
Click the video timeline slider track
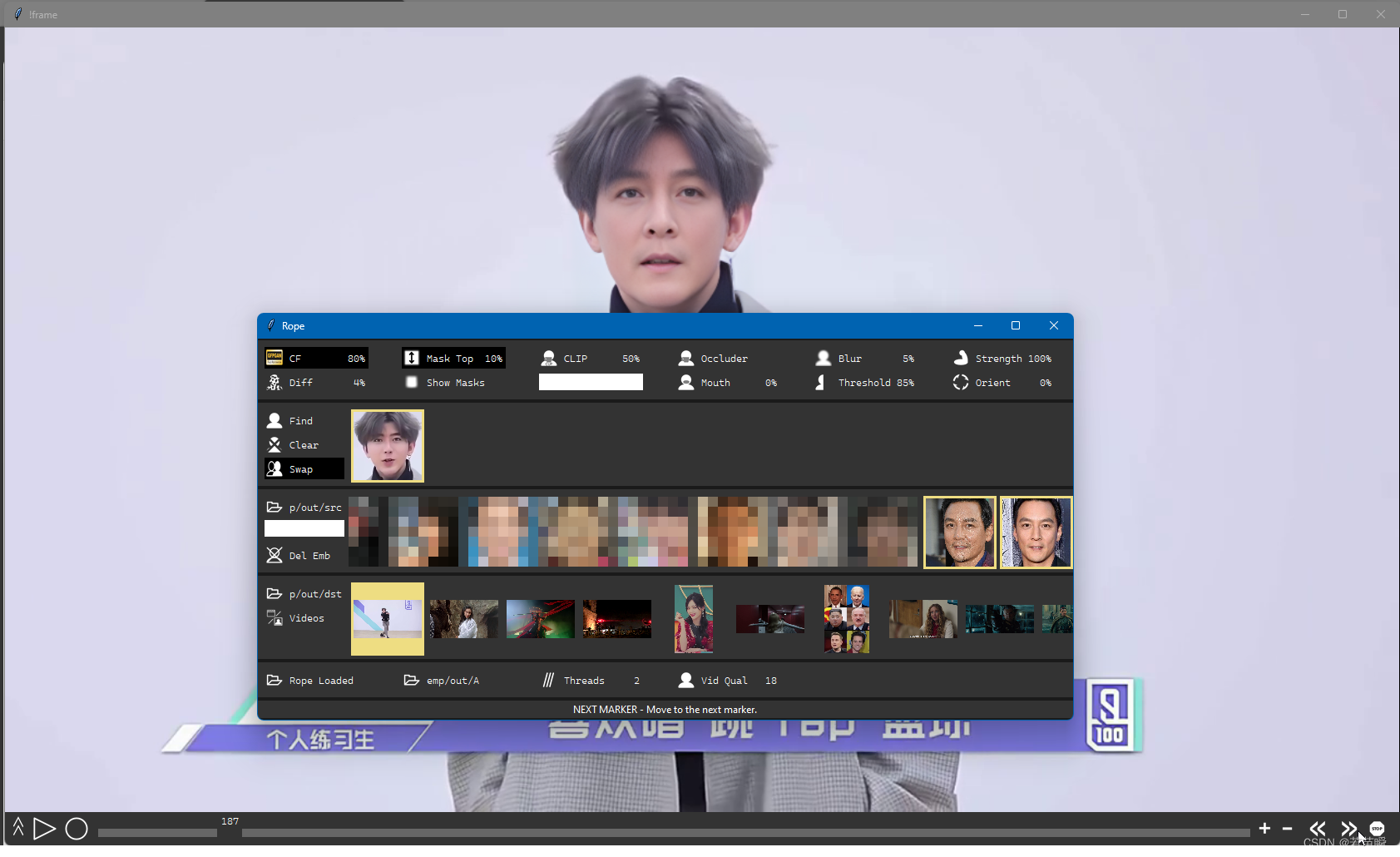click(x=674, y=832)
